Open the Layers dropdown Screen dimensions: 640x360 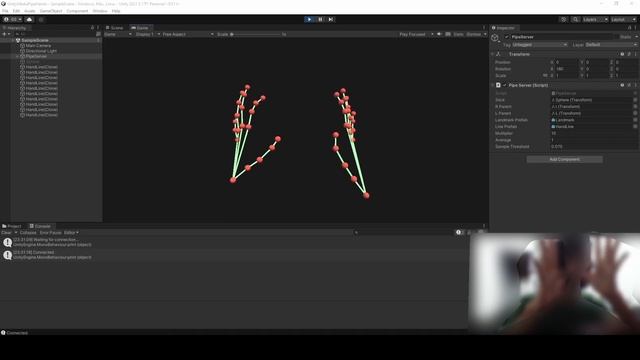(x=595, y=19)
